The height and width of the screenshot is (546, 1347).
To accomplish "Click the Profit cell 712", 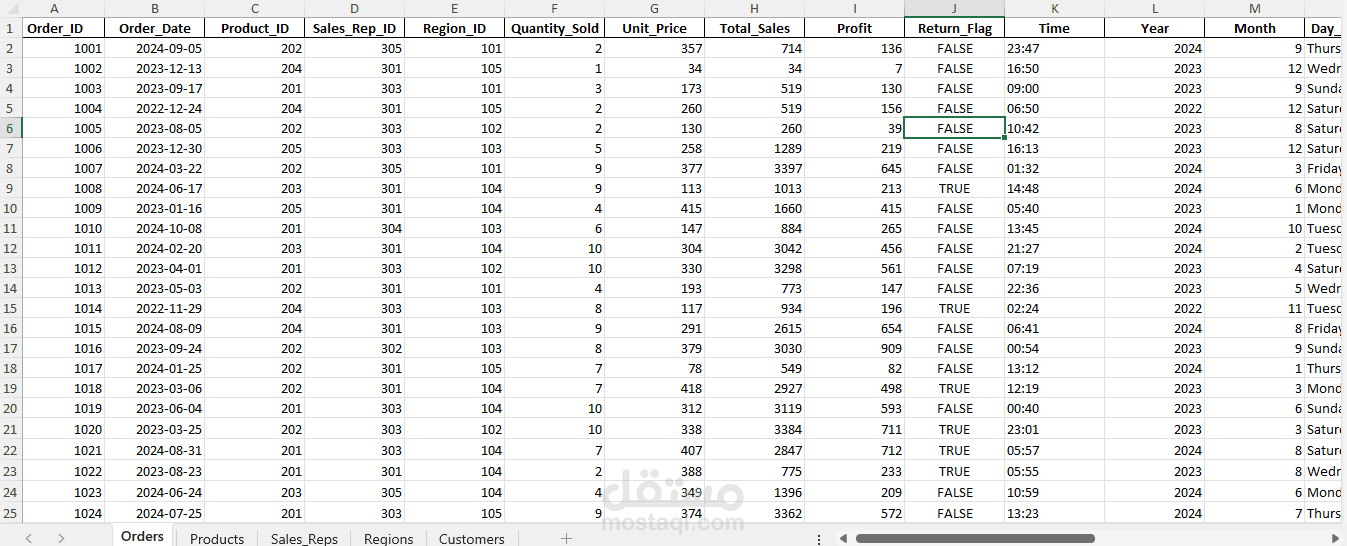I will coord(855,450).
